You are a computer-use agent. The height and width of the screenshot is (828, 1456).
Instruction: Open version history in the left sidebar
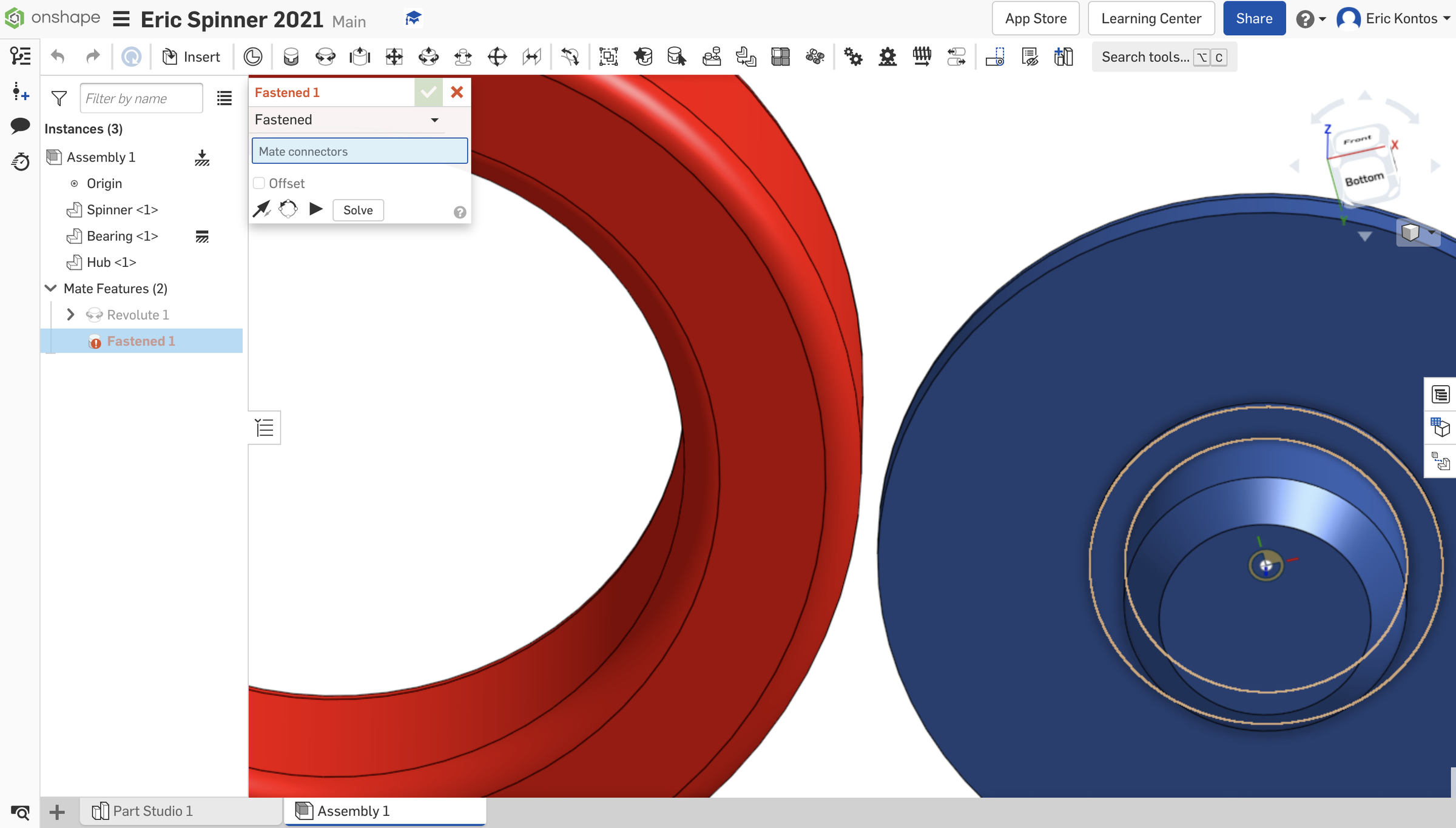(x=20, y=161)
